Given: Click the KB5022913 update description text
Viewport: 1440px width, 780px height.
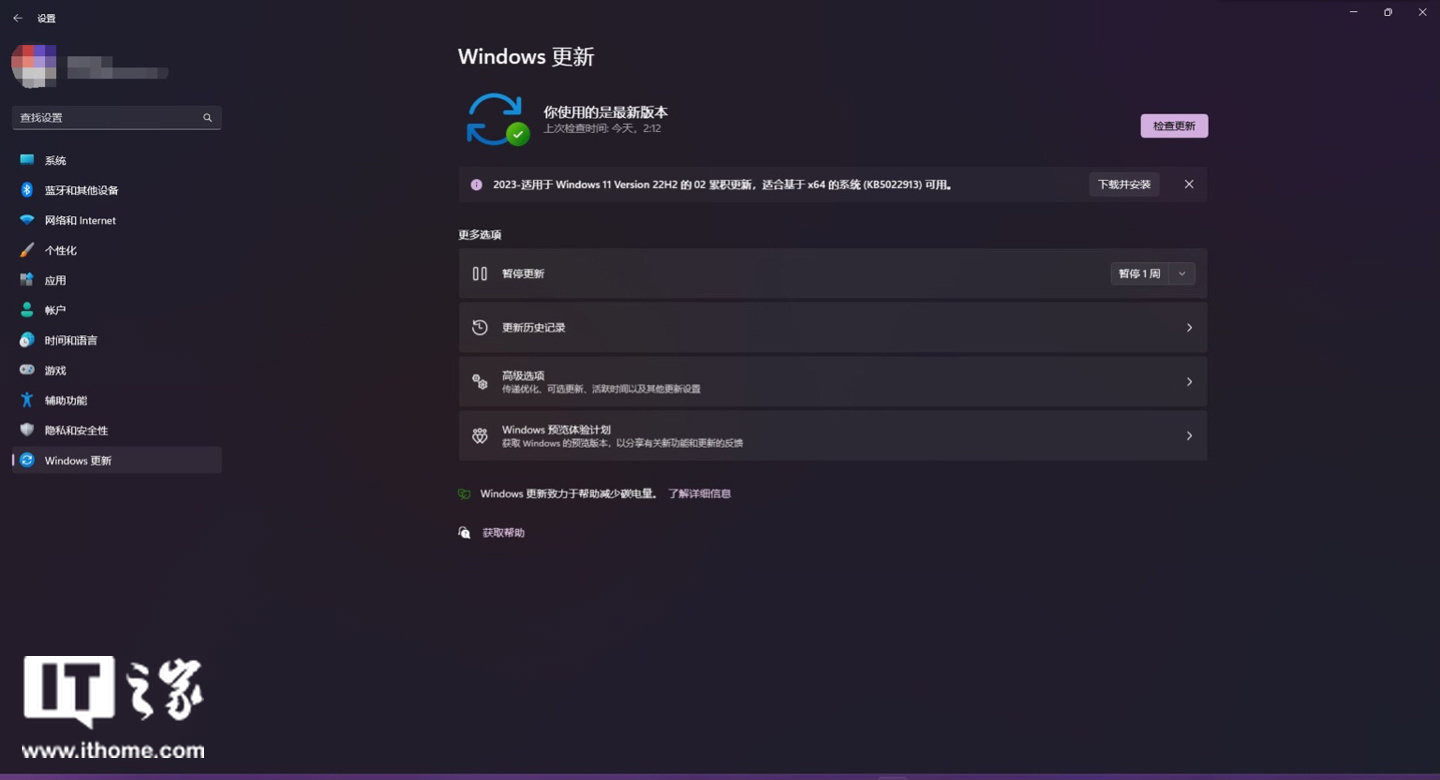Looking at the screenshot, I should pyautogui.click(x=722, y=185).
